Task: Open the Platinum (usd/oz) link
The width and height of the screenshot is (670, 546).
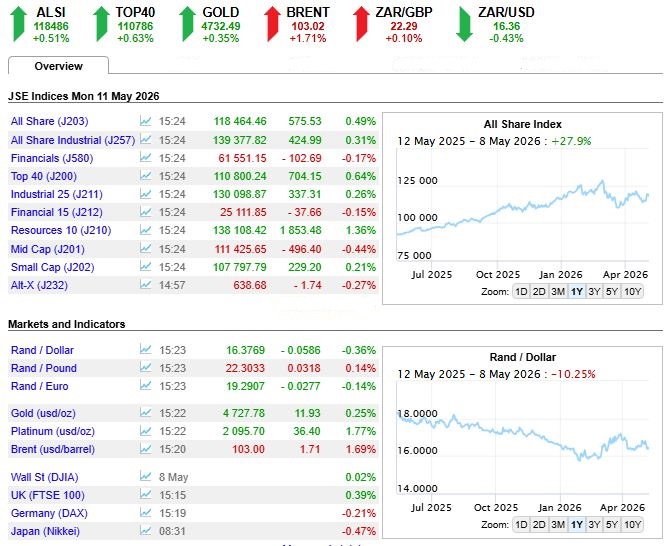Action: click(53, 431)
